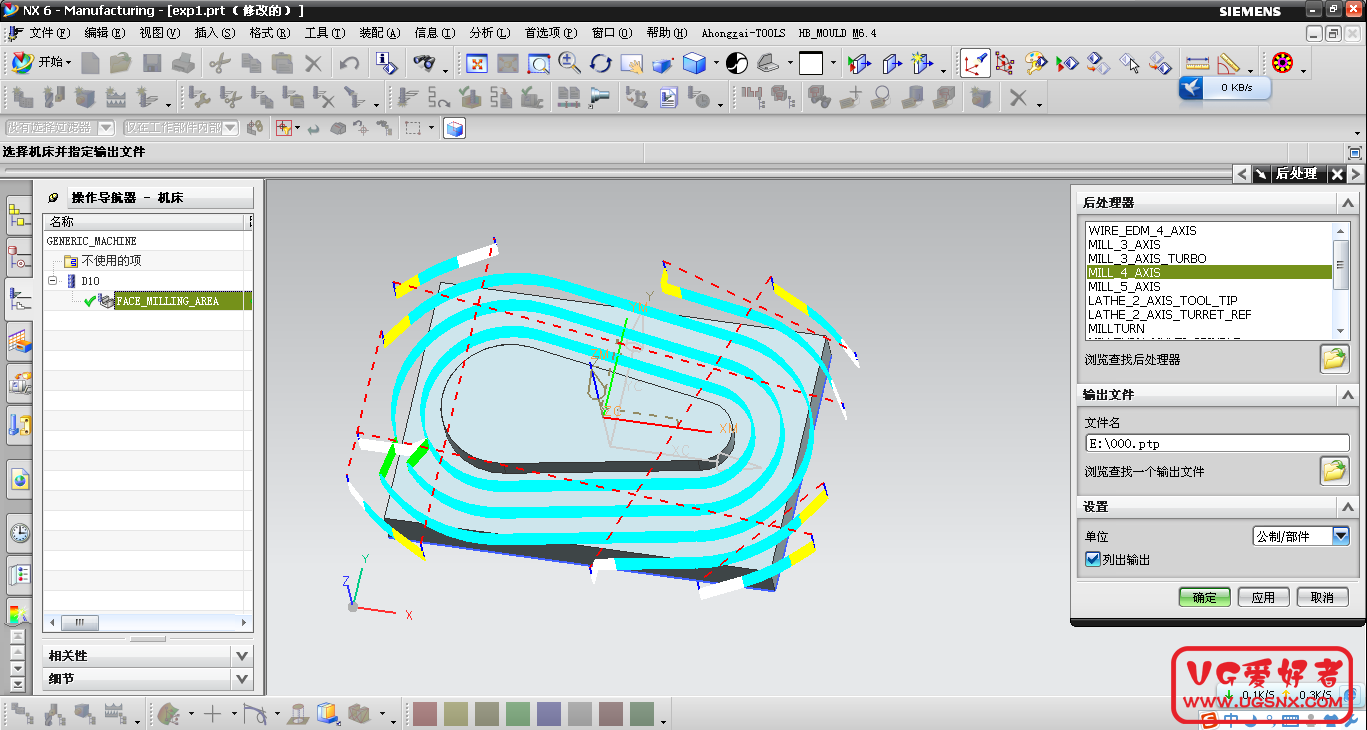
Task: Browse for an output file folder button
Action: (1334, 470)
